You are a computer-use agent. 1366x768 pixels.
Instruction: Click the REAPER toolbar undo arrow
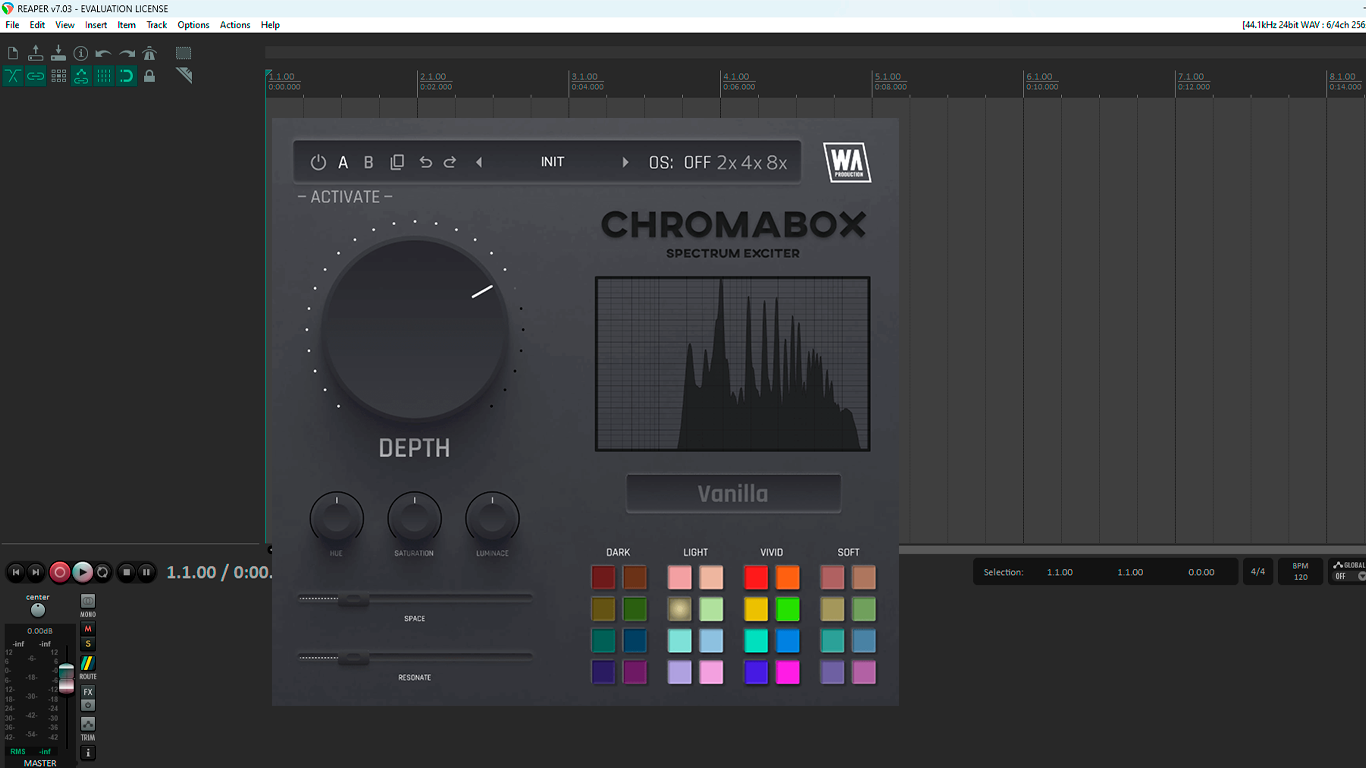pos(104,53)
